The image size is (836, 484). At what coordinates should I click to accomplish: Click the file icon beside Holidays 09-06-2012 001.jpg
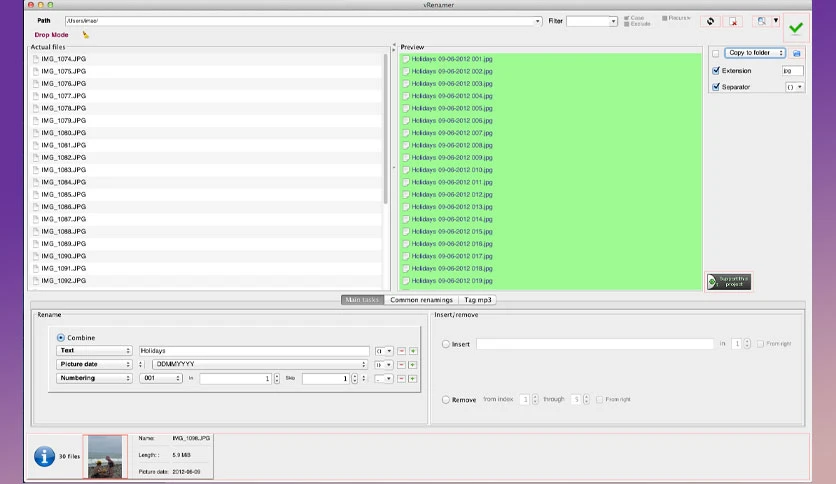click(x=406, y=59)
